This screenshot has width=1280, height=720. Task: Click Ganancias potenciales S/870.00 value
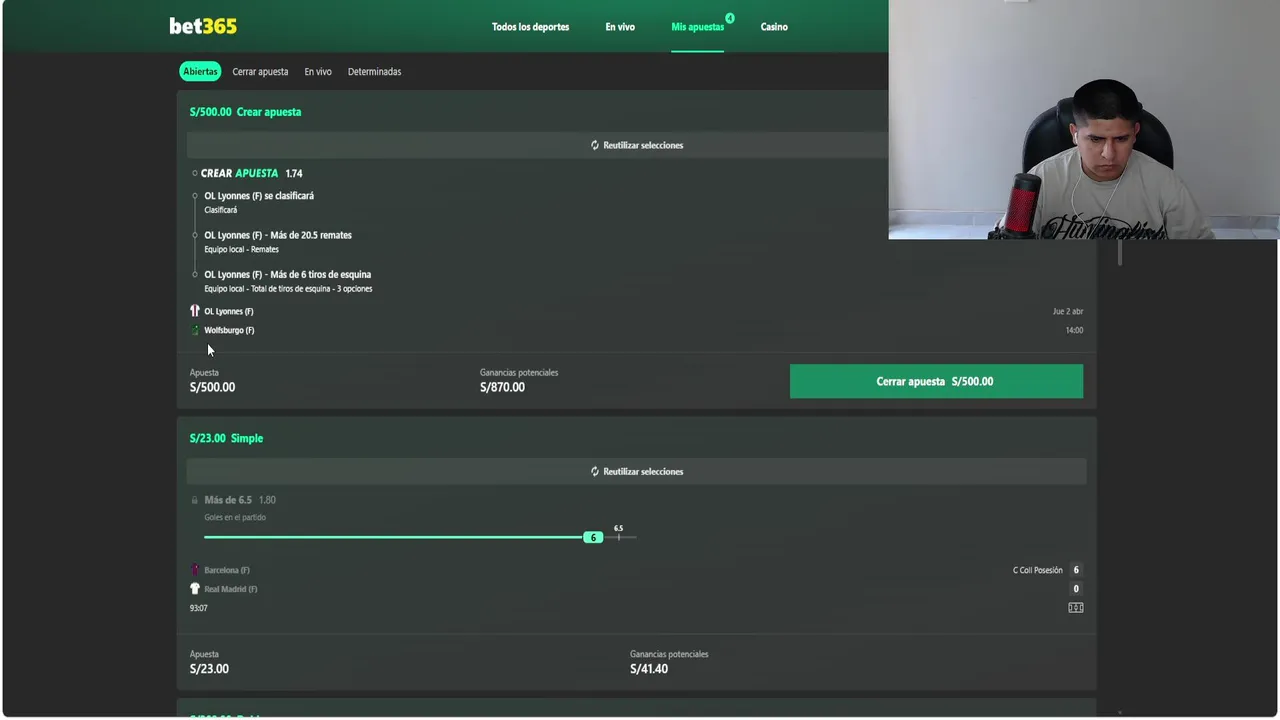pyautogui.click(x=502, y=387)
